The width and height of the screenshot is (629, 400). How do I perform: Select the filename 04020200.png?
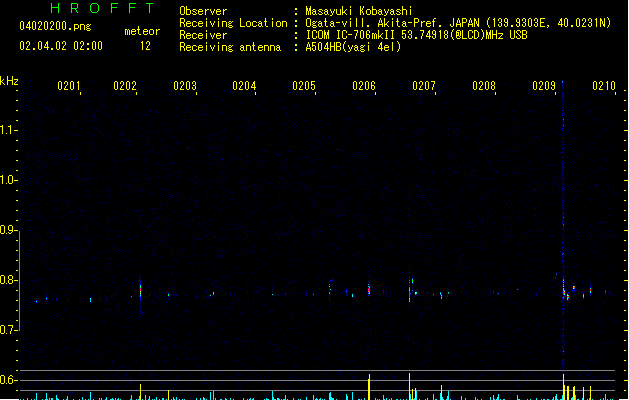[55, 26]
